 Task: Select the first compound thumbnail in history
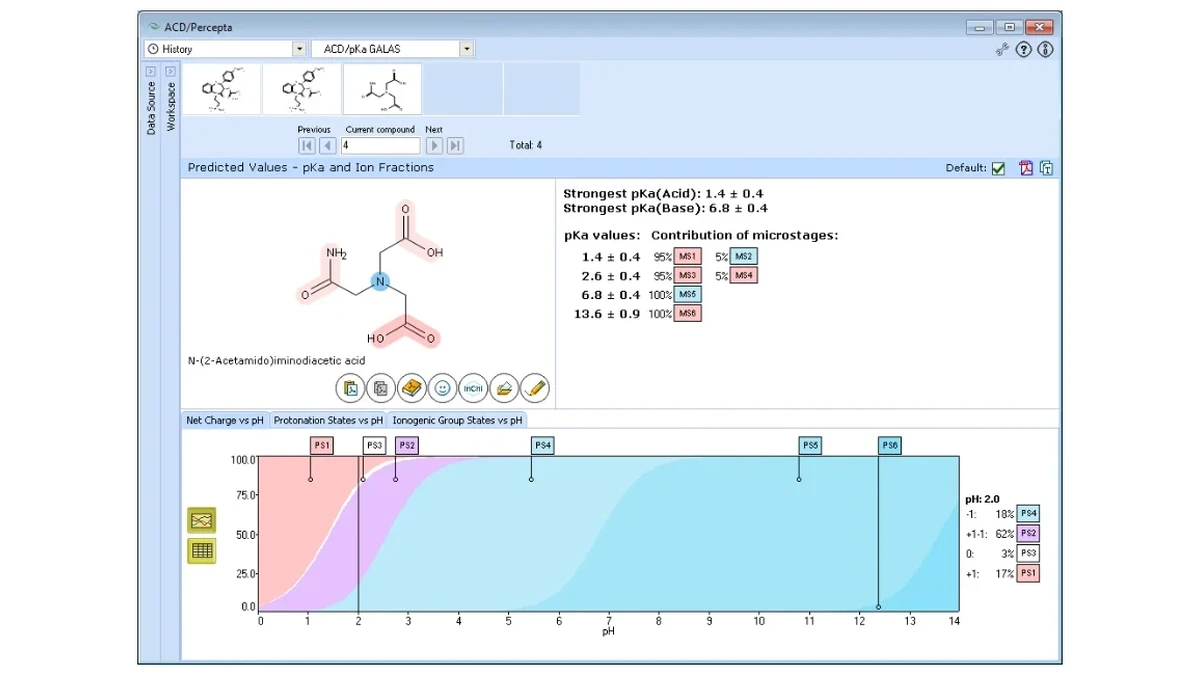point(221,89)
